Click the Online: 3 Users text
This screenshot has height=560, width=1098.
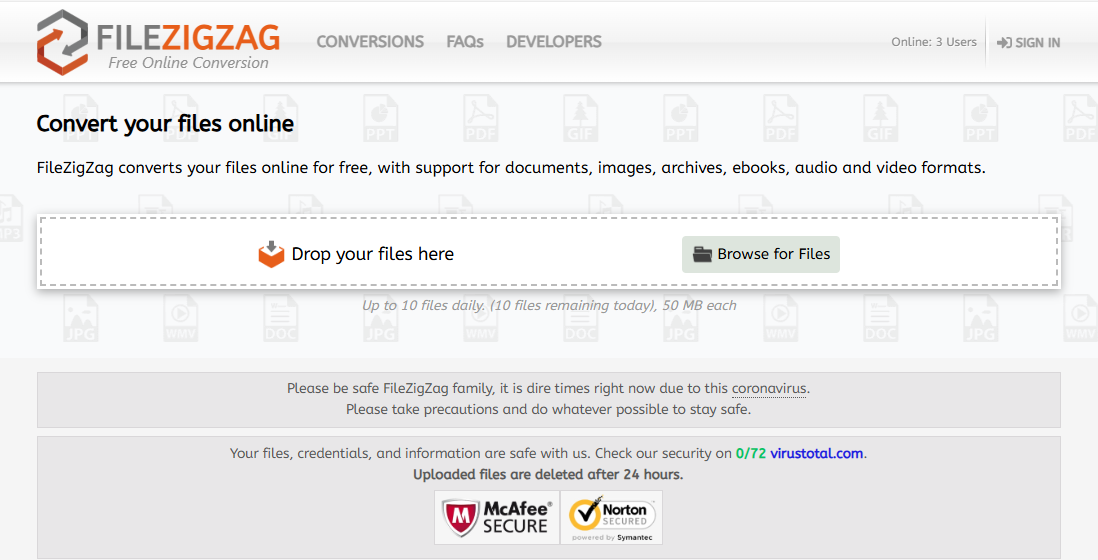[x=933, y=42]
